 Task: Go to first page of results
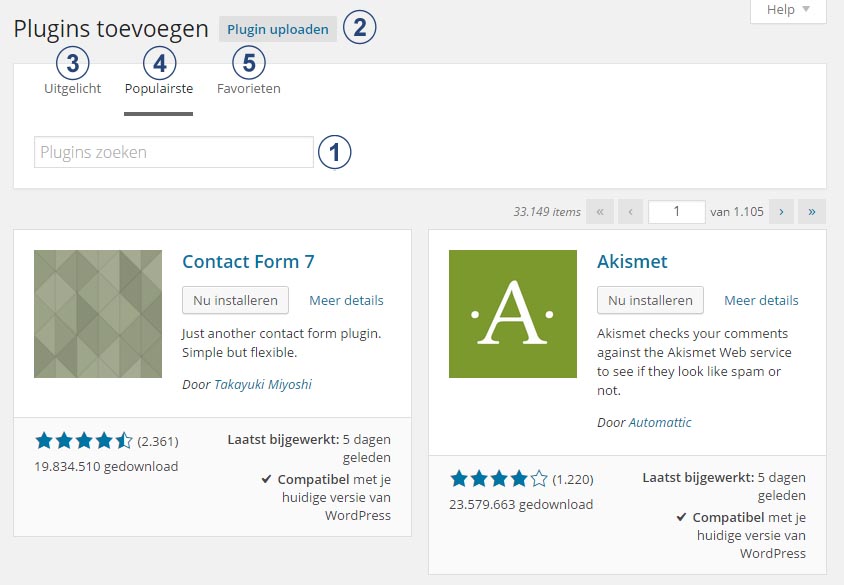pos(600,212)
